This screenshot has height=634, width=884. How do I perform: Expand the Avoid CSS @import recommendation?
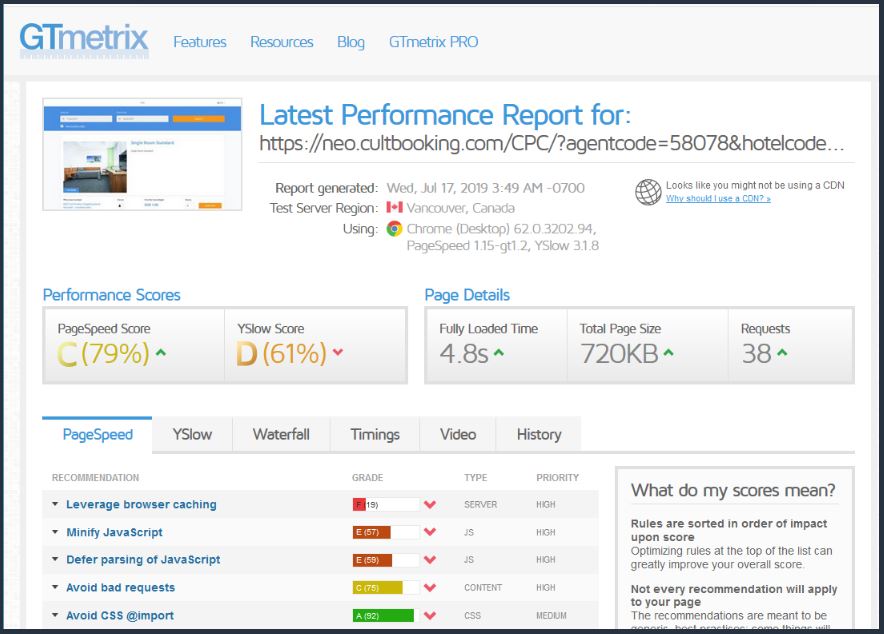click(x=55, y=615)
